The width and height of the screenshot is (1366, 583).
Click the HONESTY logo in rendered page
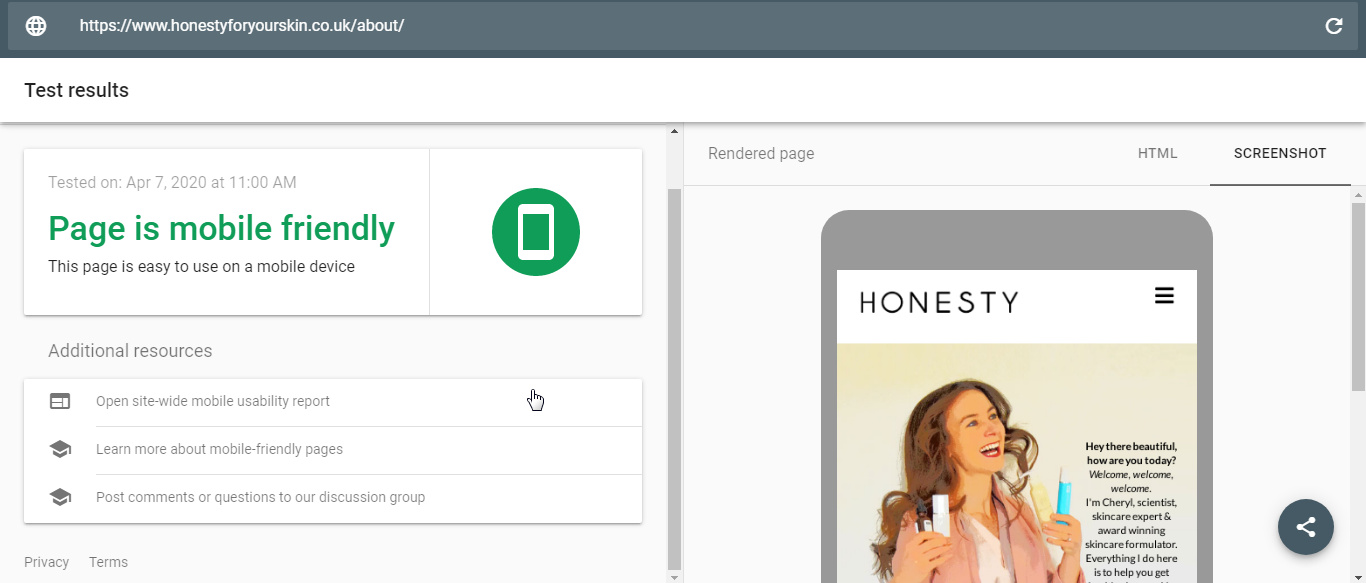click(x=938, y=302)
